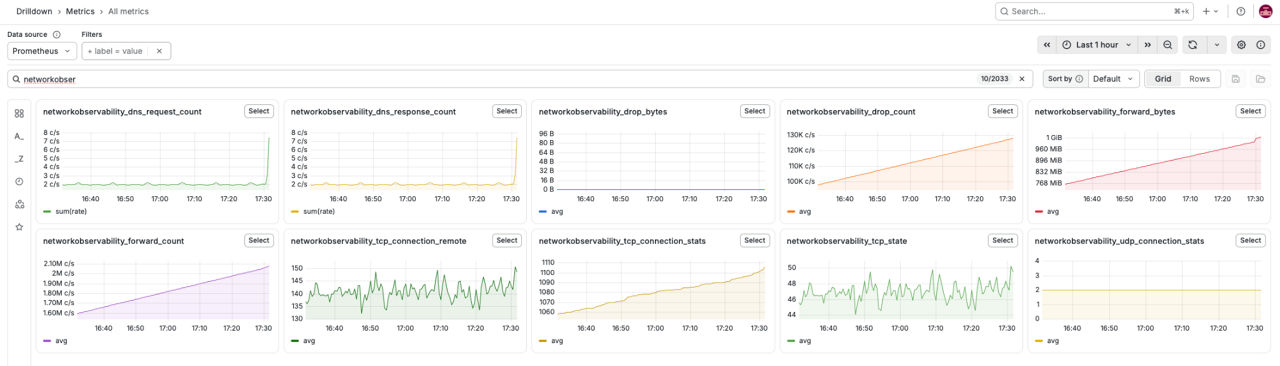1280x366 pixels.
Task: Select networkobservability_forward_bytes metric
Action: tap(1251, 111)
